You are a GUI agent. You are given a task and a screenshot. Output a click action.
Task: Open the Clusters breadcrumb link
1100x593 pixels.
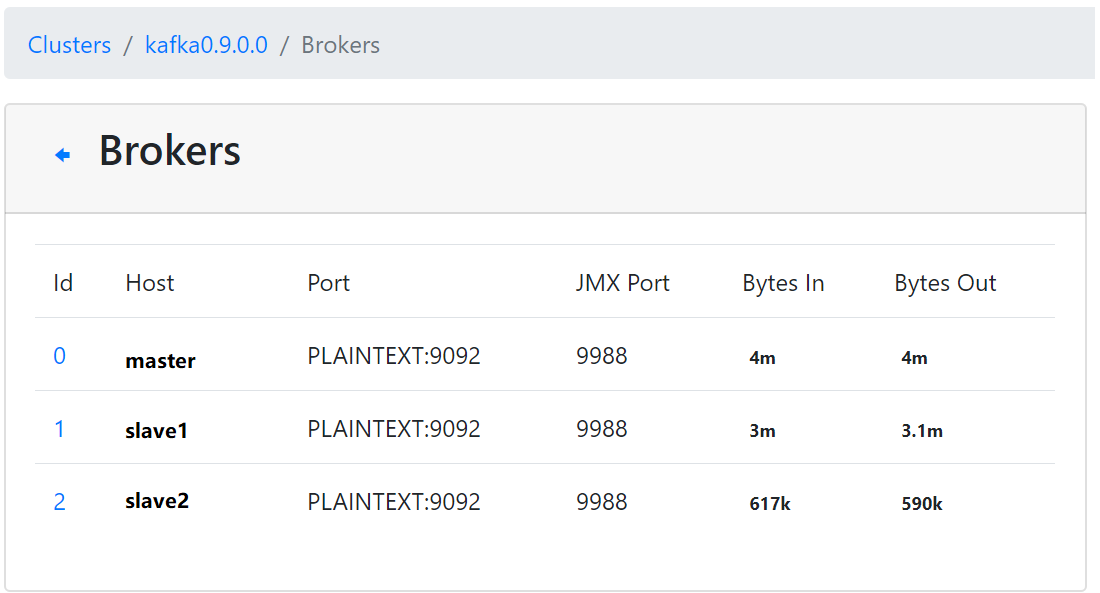pos(69,45)
